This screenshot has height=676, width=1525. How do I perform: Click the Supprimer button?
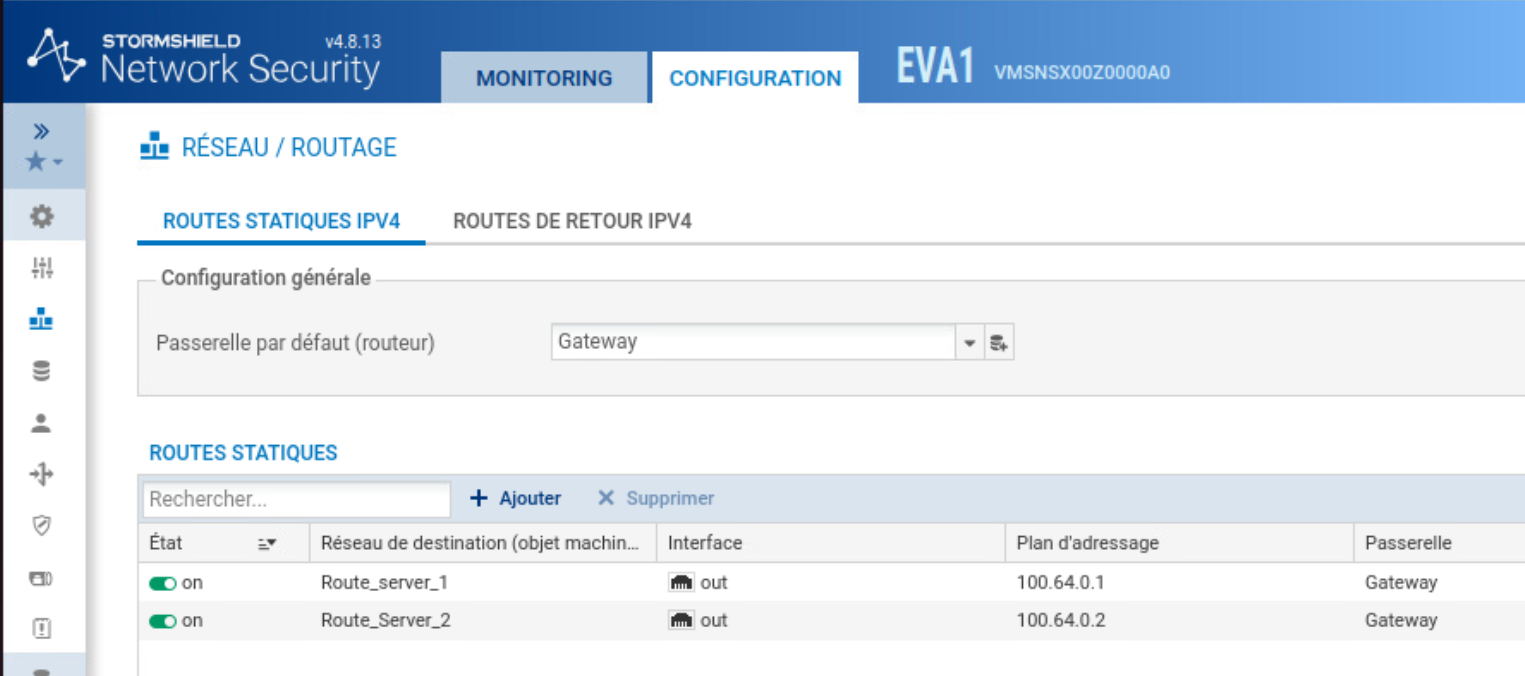pyautogui.click(x=656, y=498)
